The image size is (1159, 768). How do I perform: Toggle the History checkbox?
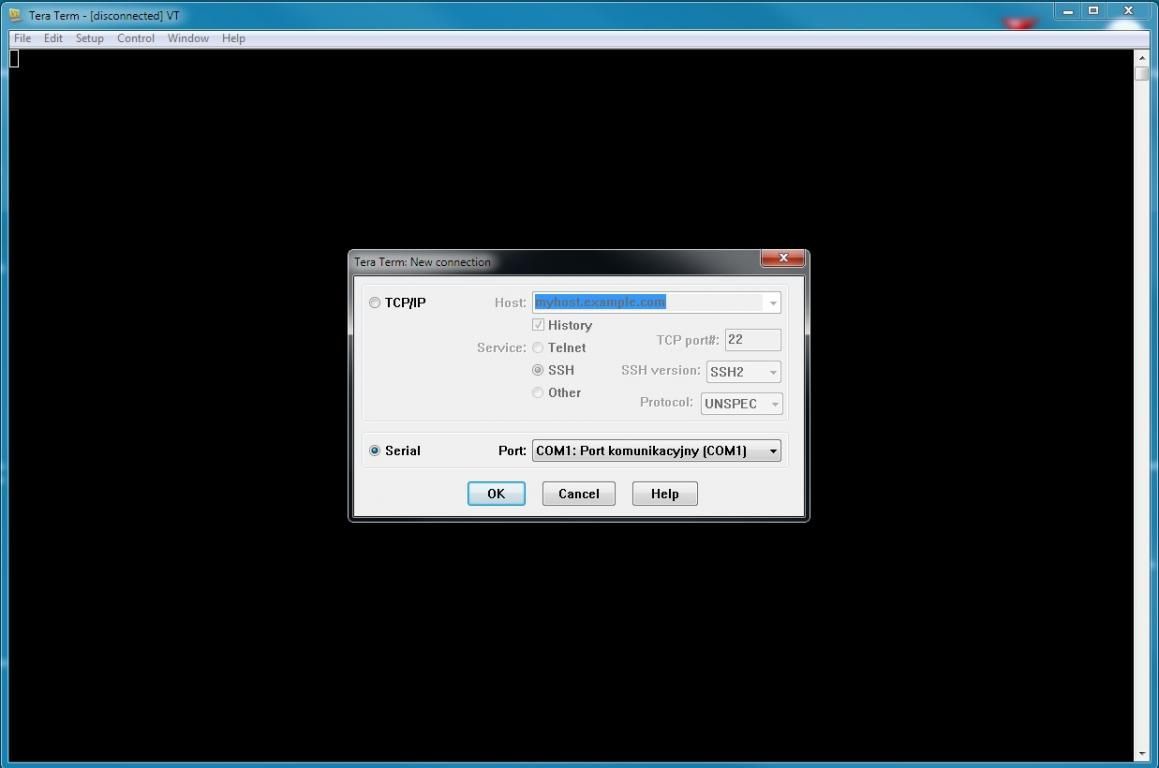coord(538,324)
